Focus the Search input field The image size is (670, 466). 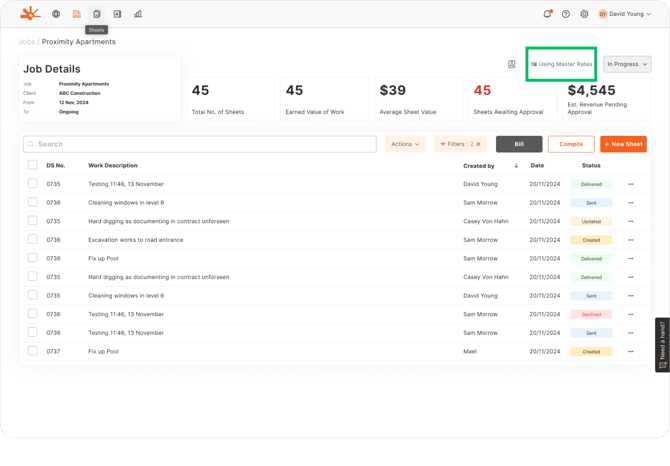click(200, 144)
